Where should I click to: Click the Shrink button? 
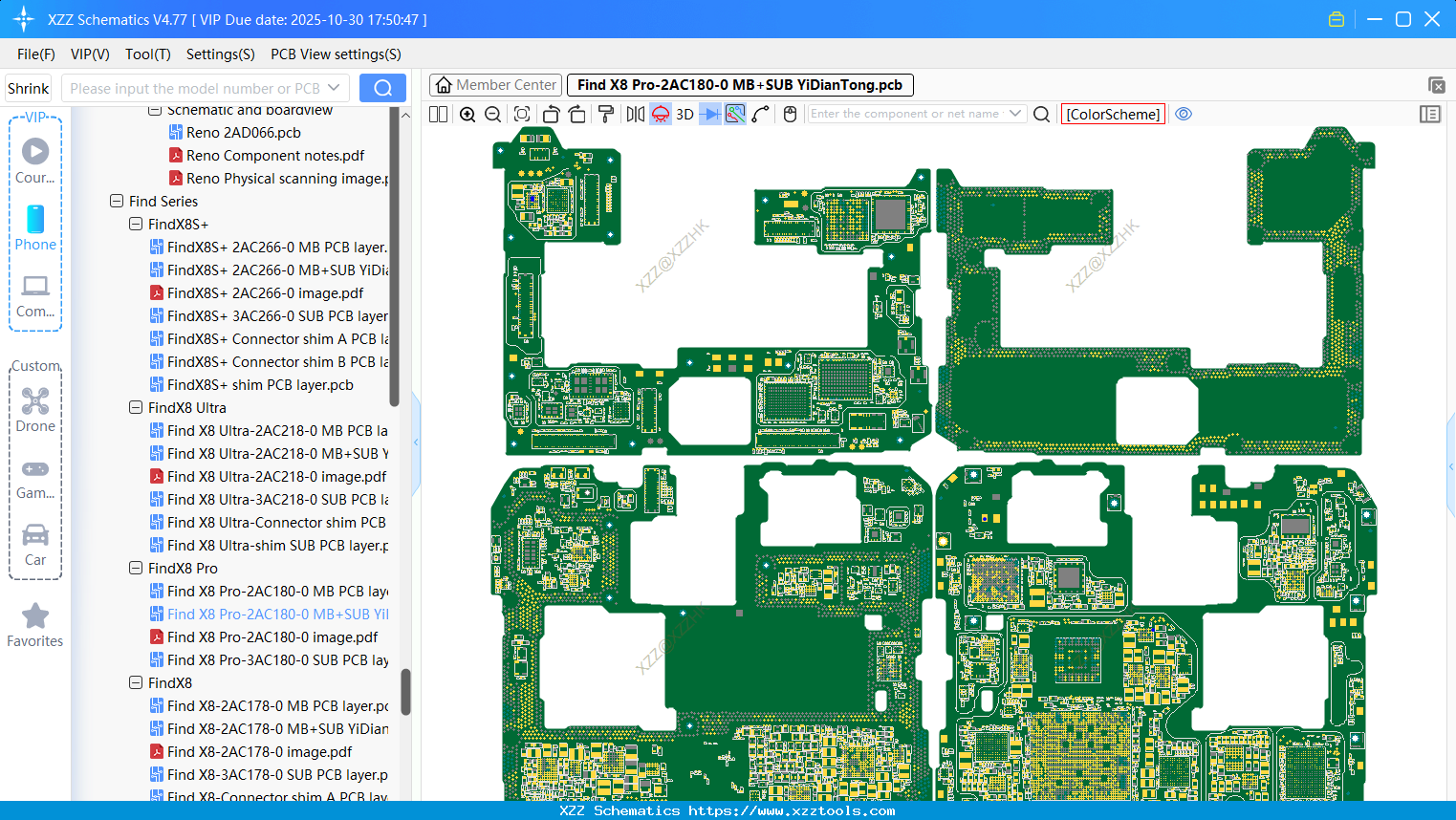29,88
